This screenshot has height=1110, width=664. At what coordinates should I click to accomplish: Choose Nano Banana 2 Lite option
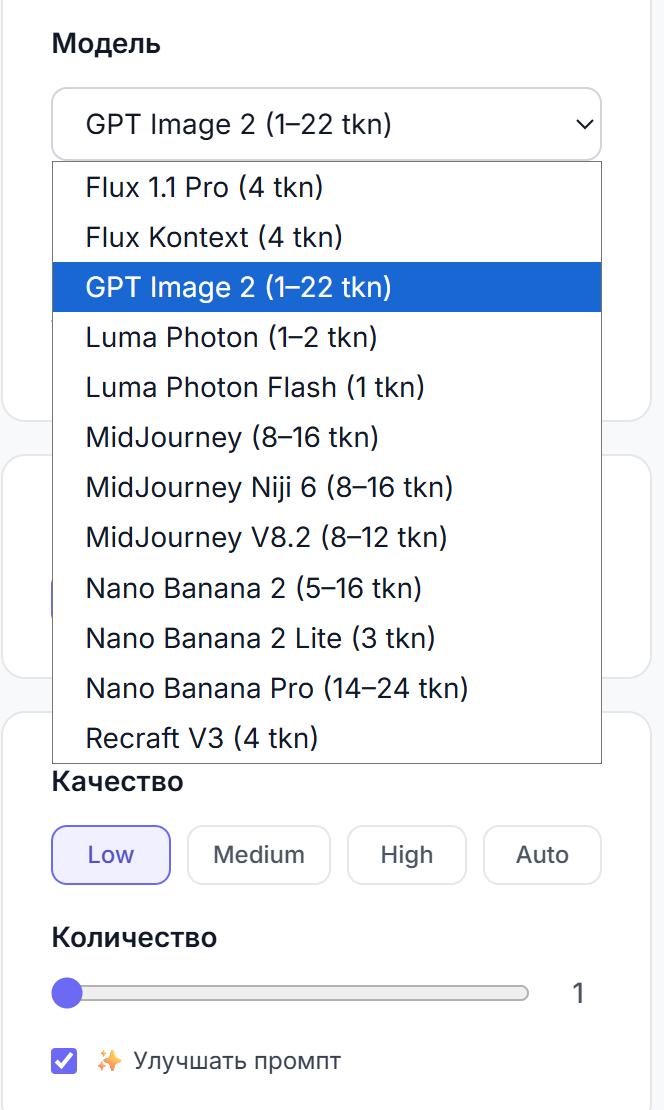(327, 639)
